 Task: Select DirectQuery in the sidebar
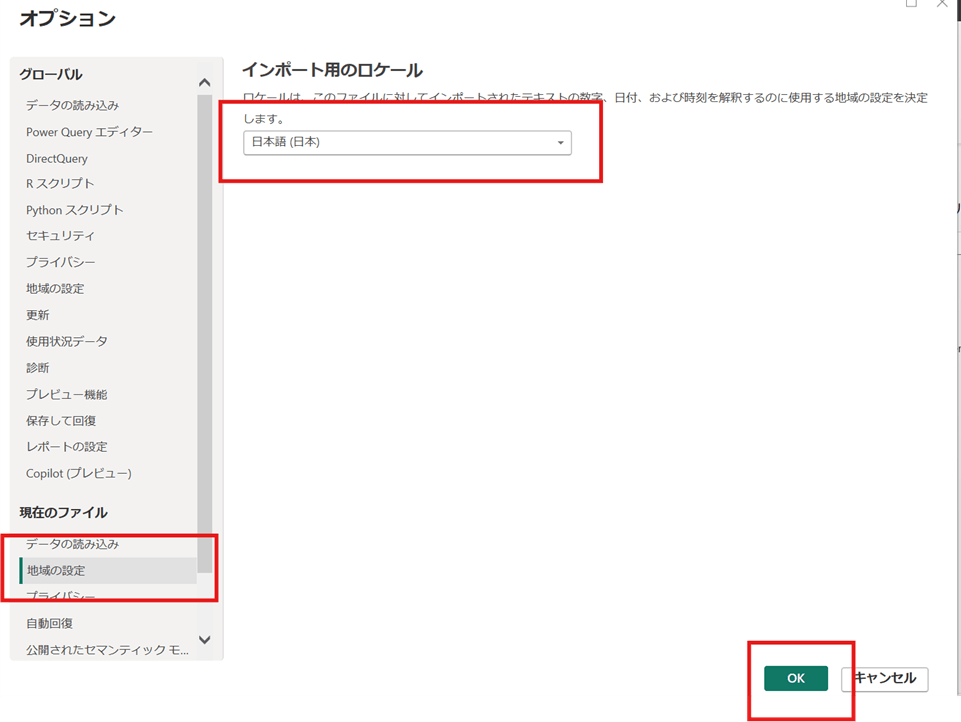57,158
